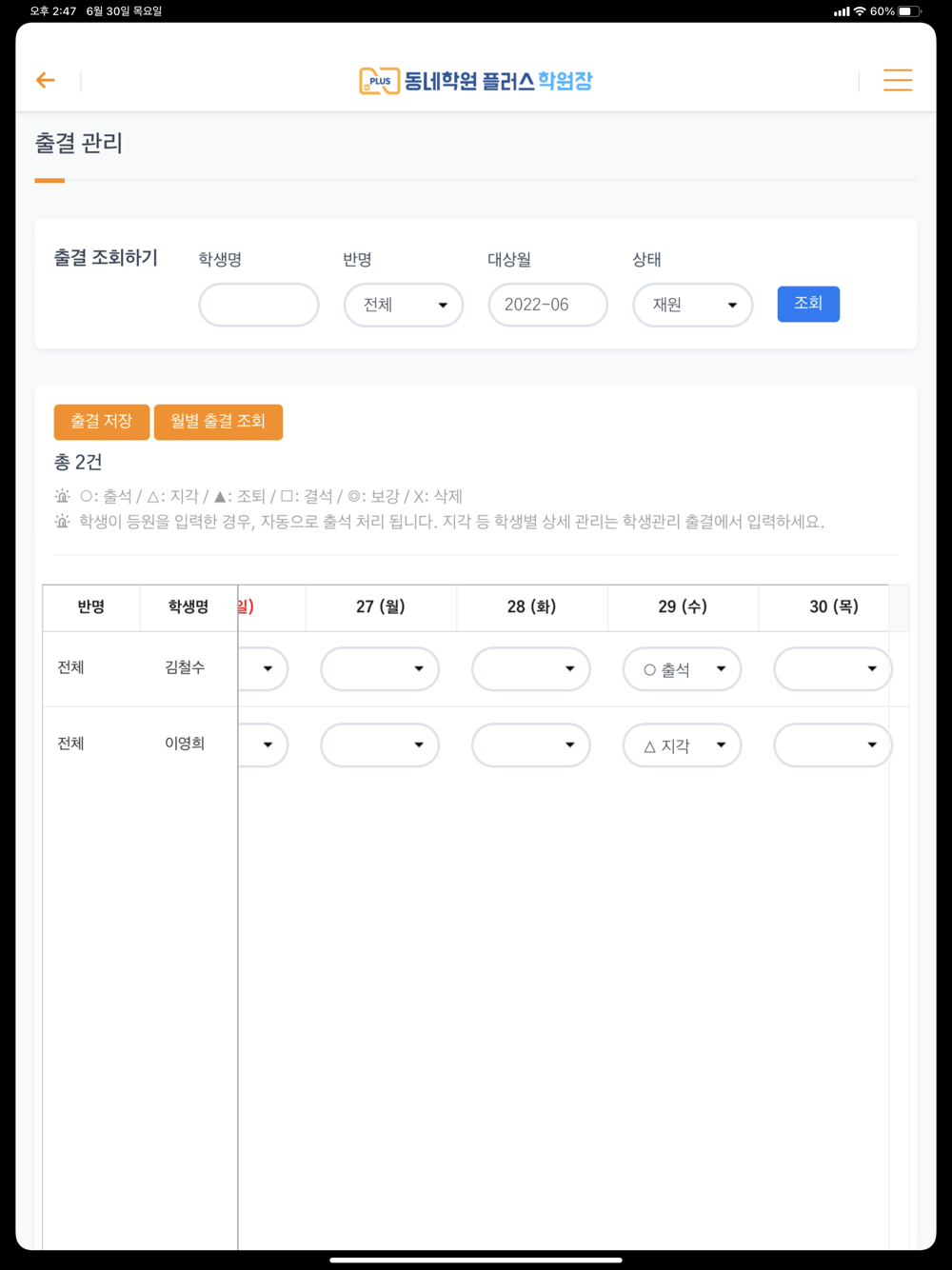Click the blue 조회 button

(x=808, y=304)
